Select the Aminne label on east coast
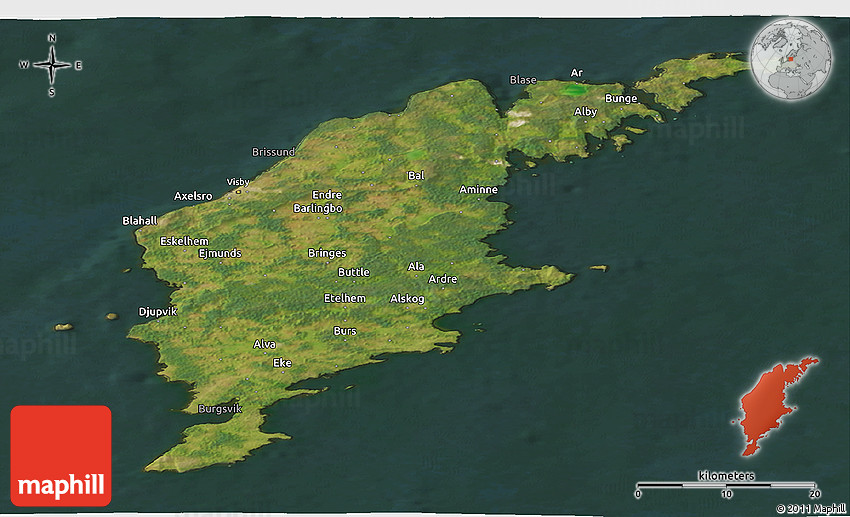 pyautogui.click(x=478, y=189)
